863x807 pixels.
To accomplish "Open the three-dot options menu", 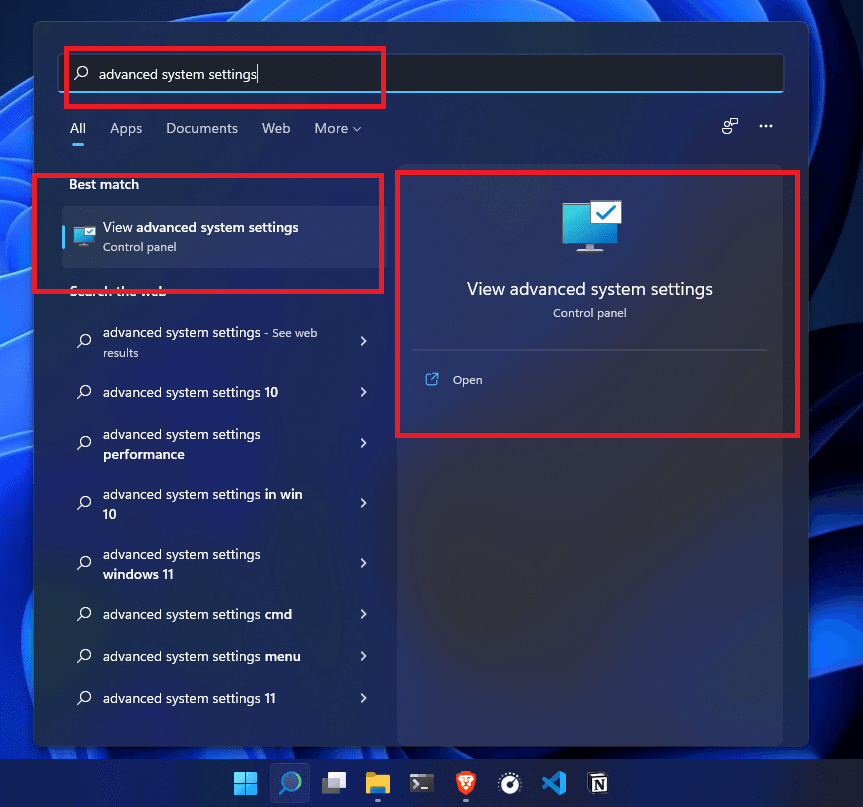I will [766, 127].
